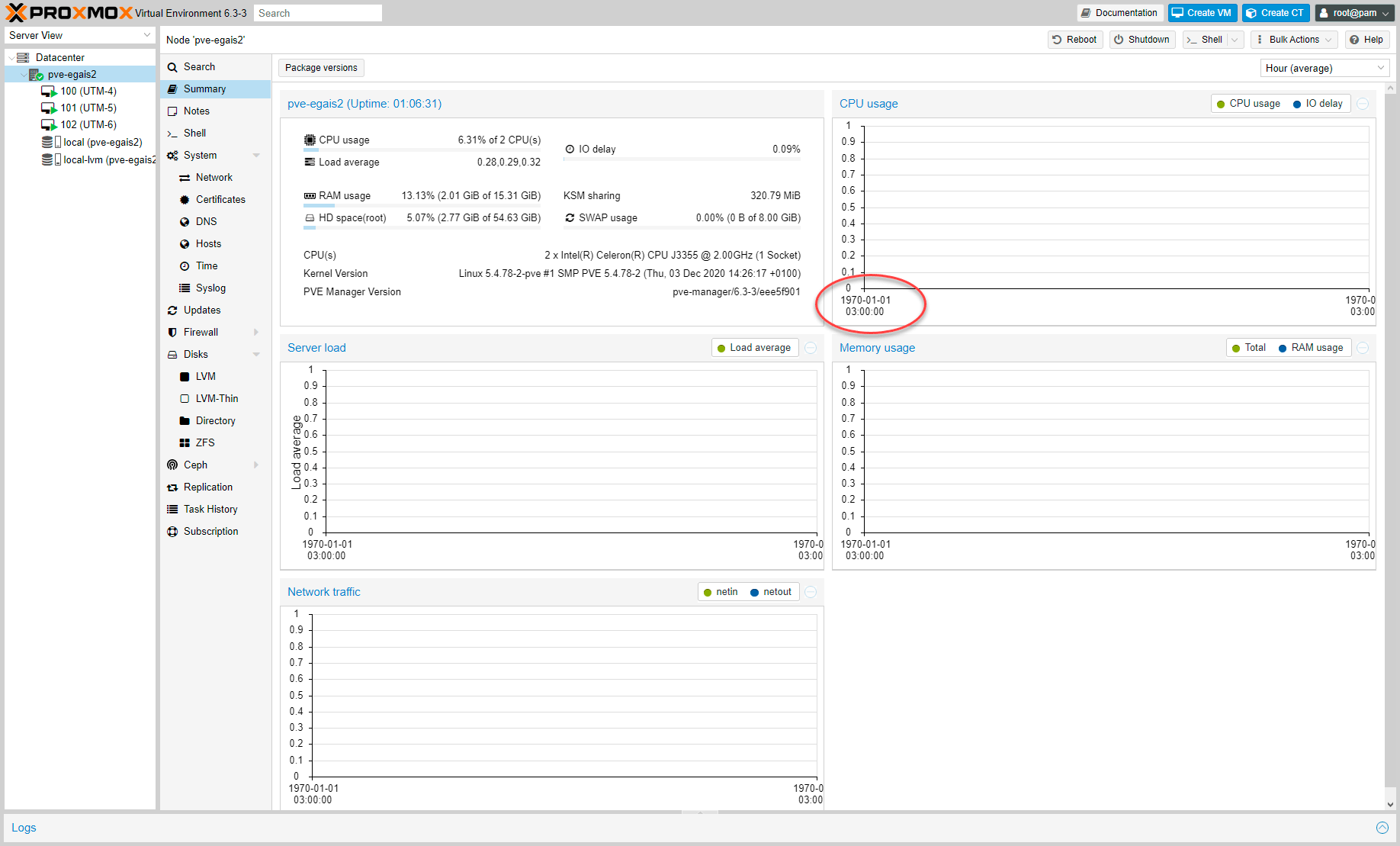The height and width of the screenshot is (846, 1400).
Task: Toggle IO delay series in CPU chart
Action: coord(1318,104)
